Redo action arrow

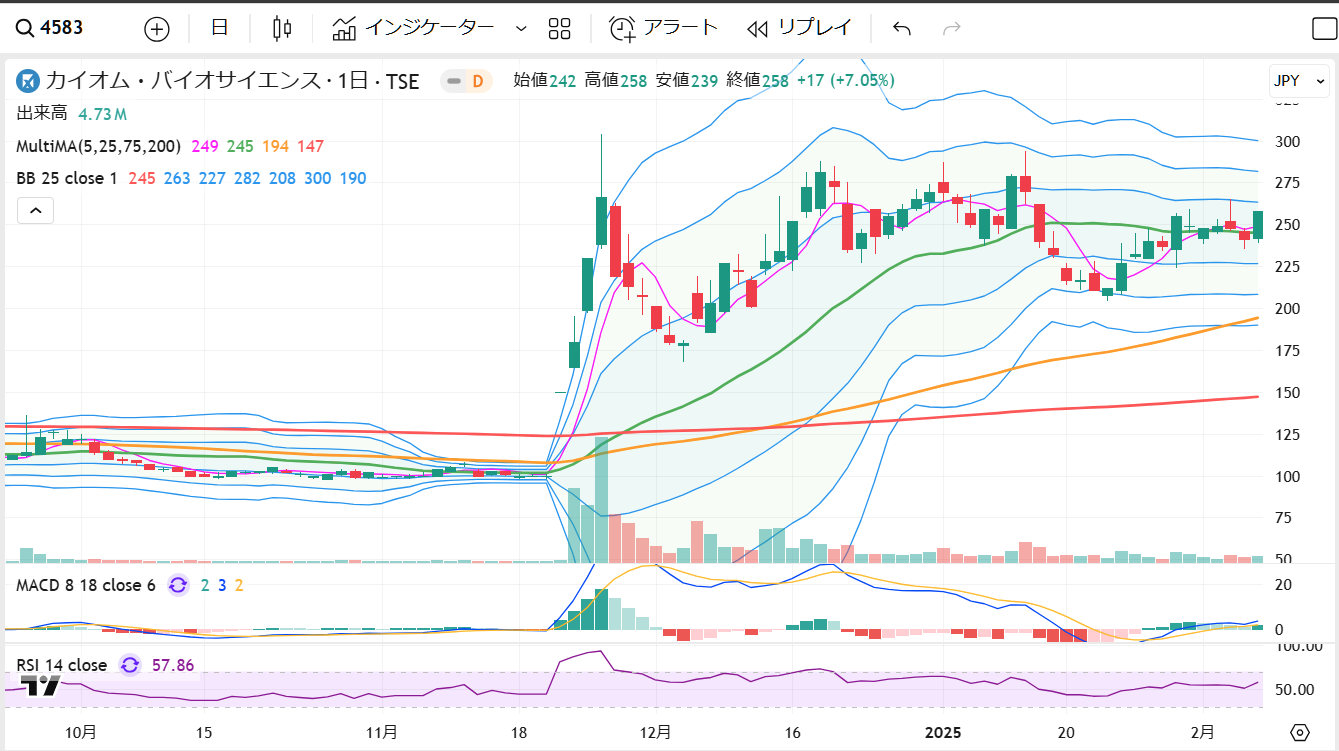[952, 28]
